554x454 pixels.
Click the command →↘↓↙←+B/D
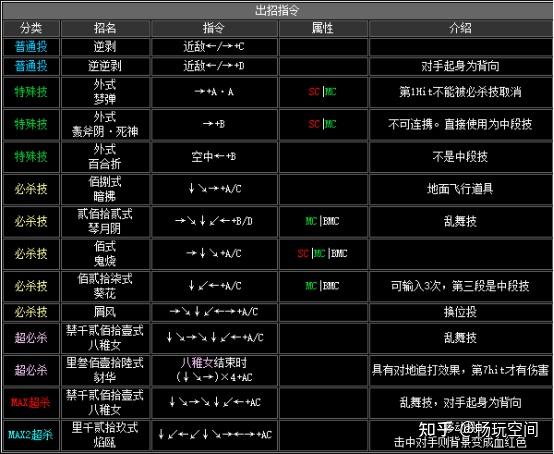tap(214, 221)
